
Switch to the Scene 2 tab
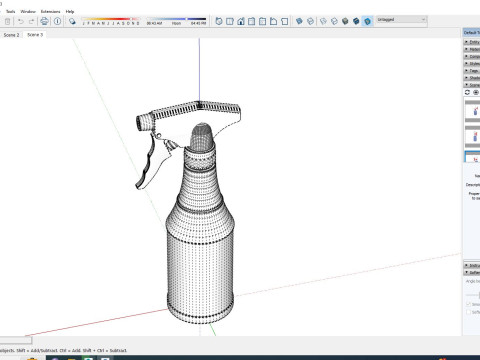point(11,35)
